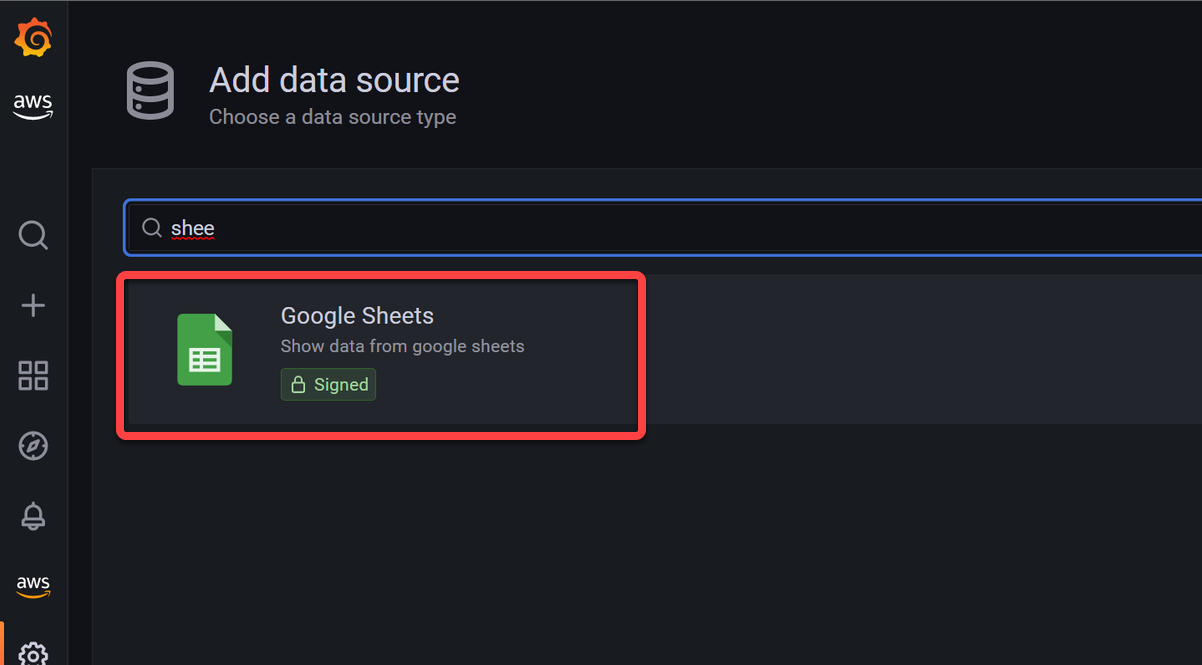The image size is (1202, 665).
Task: Click the Google Sheets title text
Action: (357, 316)
